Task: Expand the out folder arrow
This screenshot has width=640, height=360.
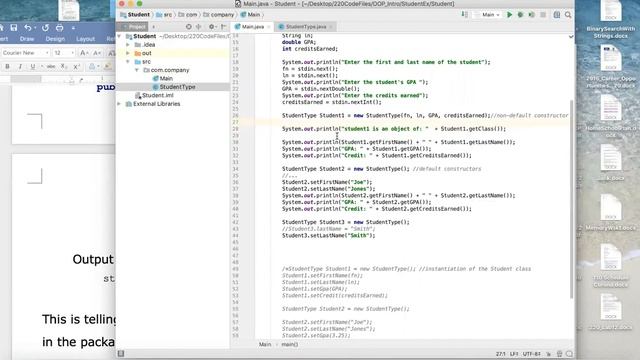Action: (x=128, y=53)
